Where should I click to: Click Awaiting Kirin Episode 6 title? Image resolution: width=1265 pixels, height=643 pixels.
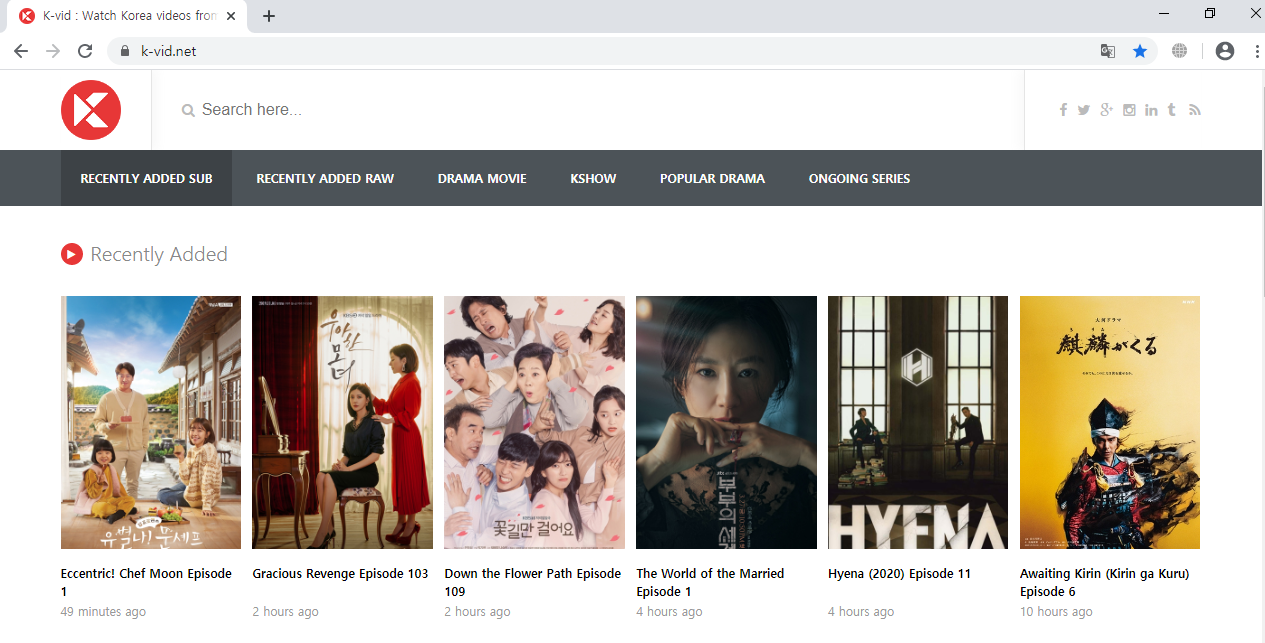(1104, 582)
